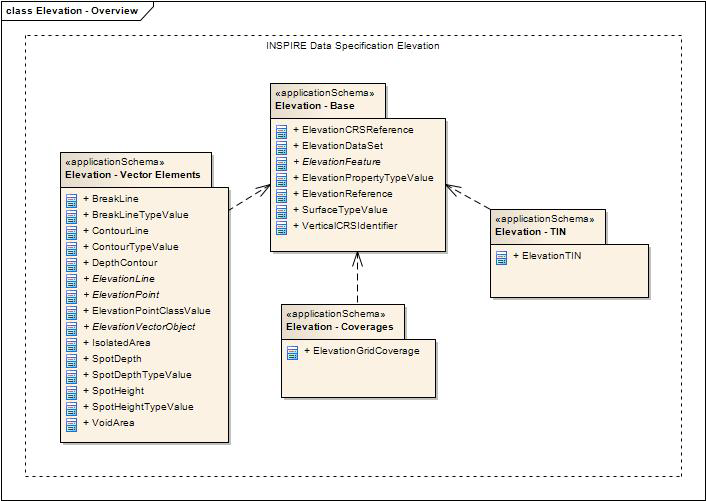This screenshot has width=706, height=501.
Task: Select the dashed dependency arrow from TIN to Base
Action: click(x=468, y=197)
